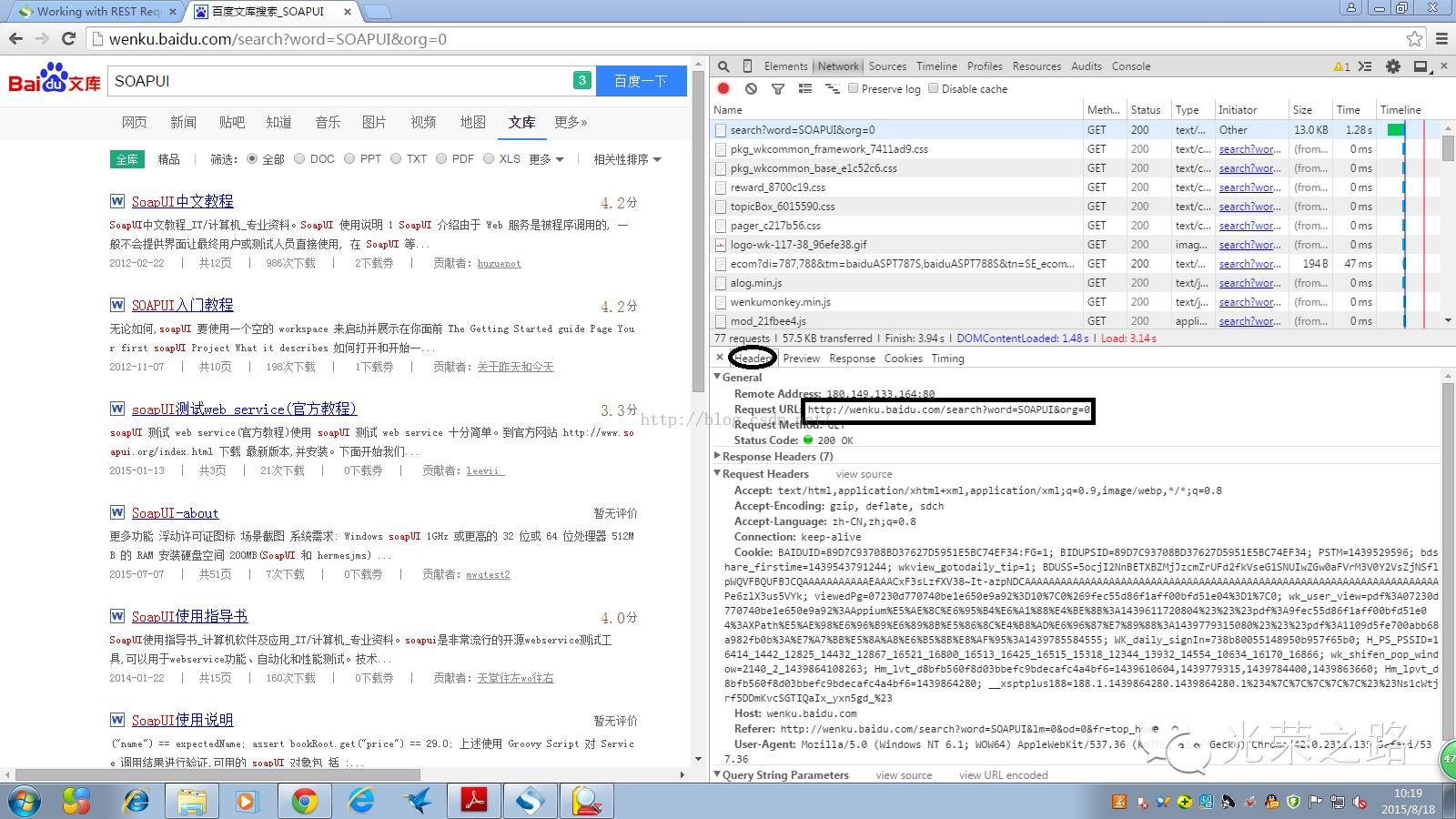1456x819 pixels.
Task: Toggle the DevTools device mode icon
Action: coord(747,66)
